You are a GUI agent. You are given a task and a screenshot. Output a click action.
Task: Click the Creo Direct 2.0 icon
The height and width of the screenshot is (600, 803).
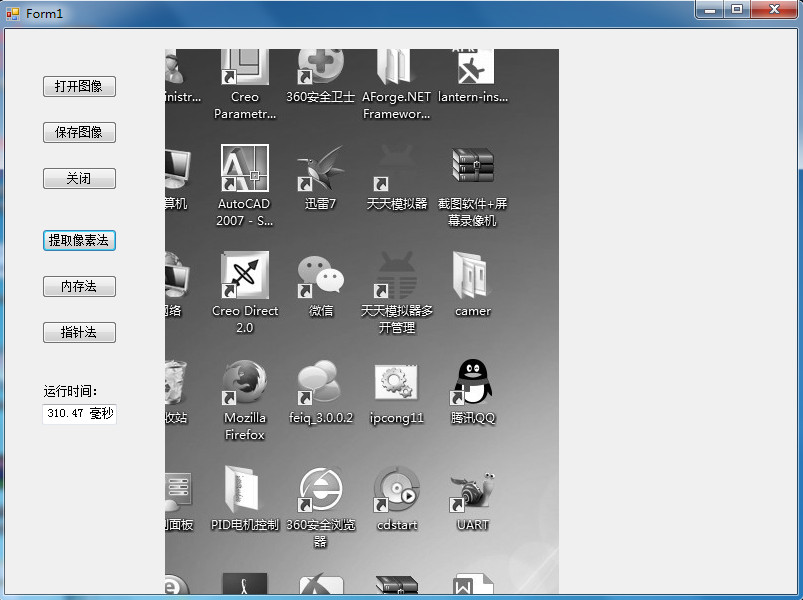(x=245, y=275)
